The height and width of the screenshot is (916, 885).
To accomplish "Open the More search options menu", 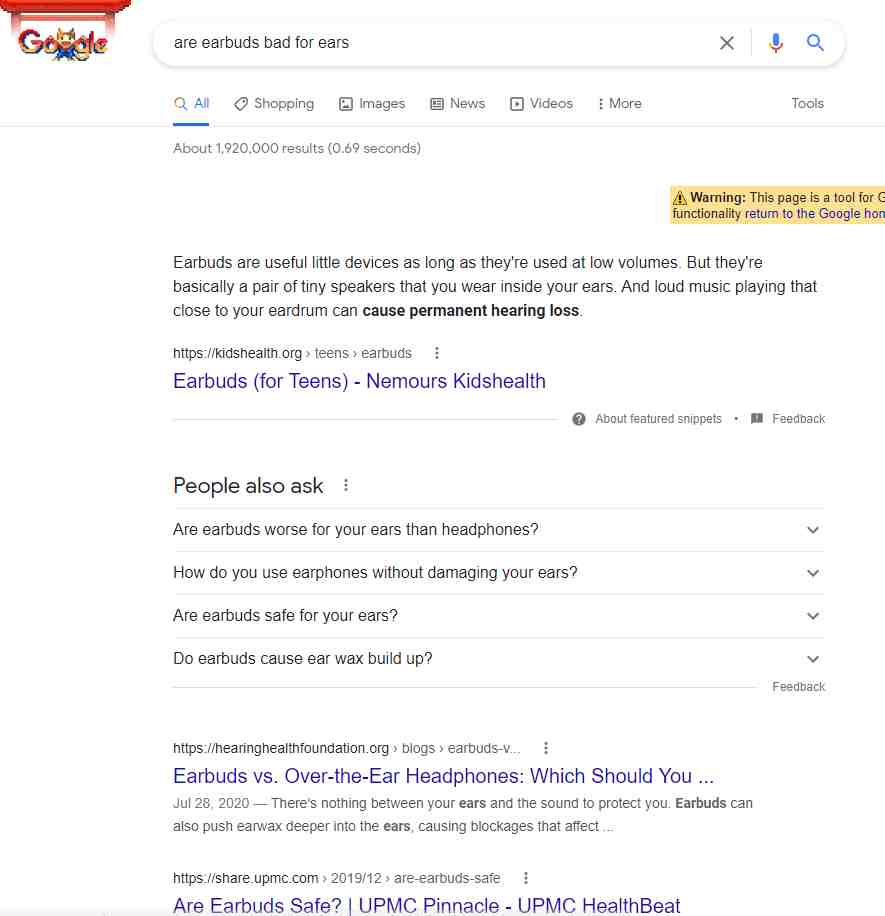I will (x=620, y=104).
